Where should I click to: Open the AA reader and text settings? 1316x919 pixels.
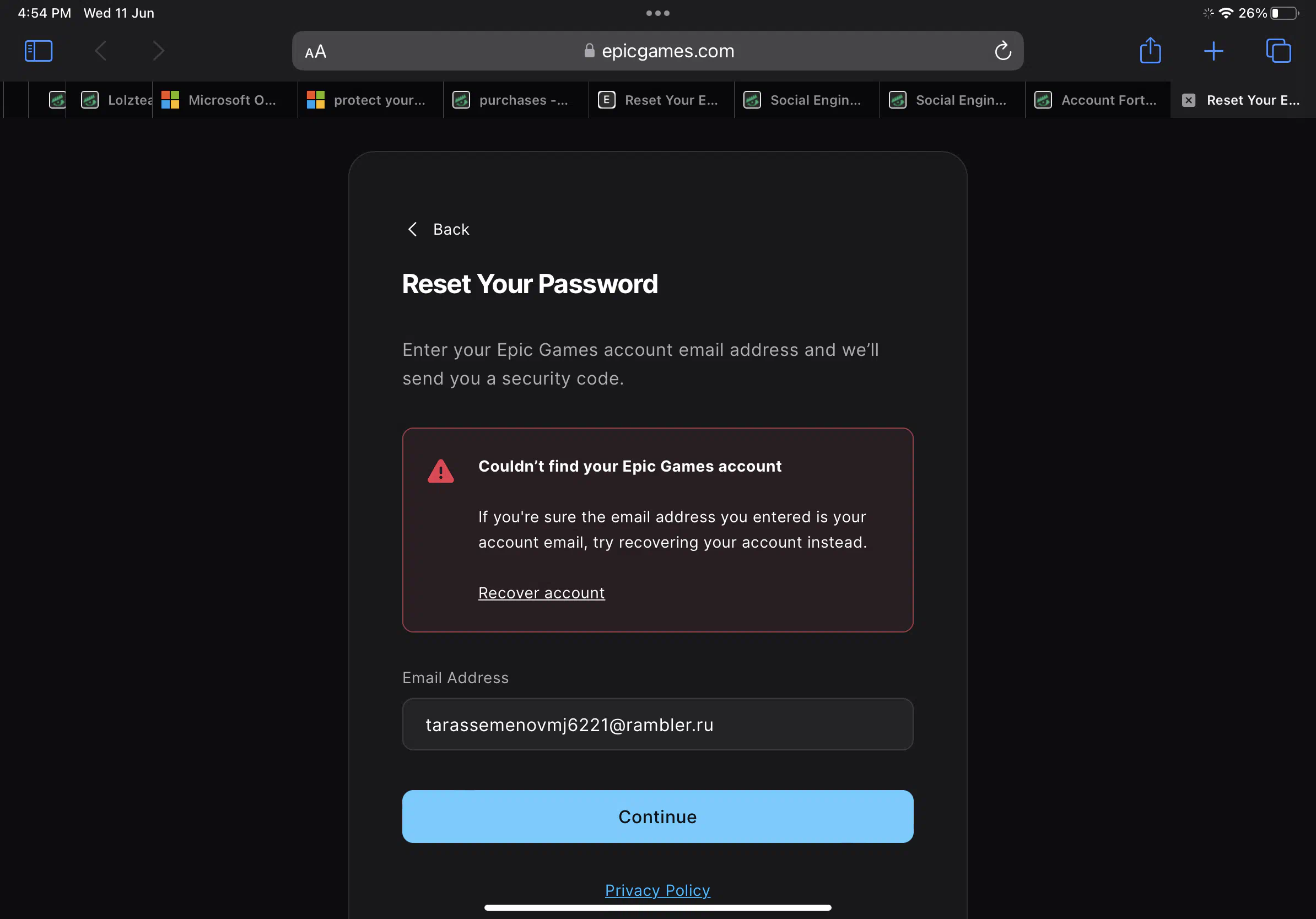pyautogui.click(x=316, y=52)
